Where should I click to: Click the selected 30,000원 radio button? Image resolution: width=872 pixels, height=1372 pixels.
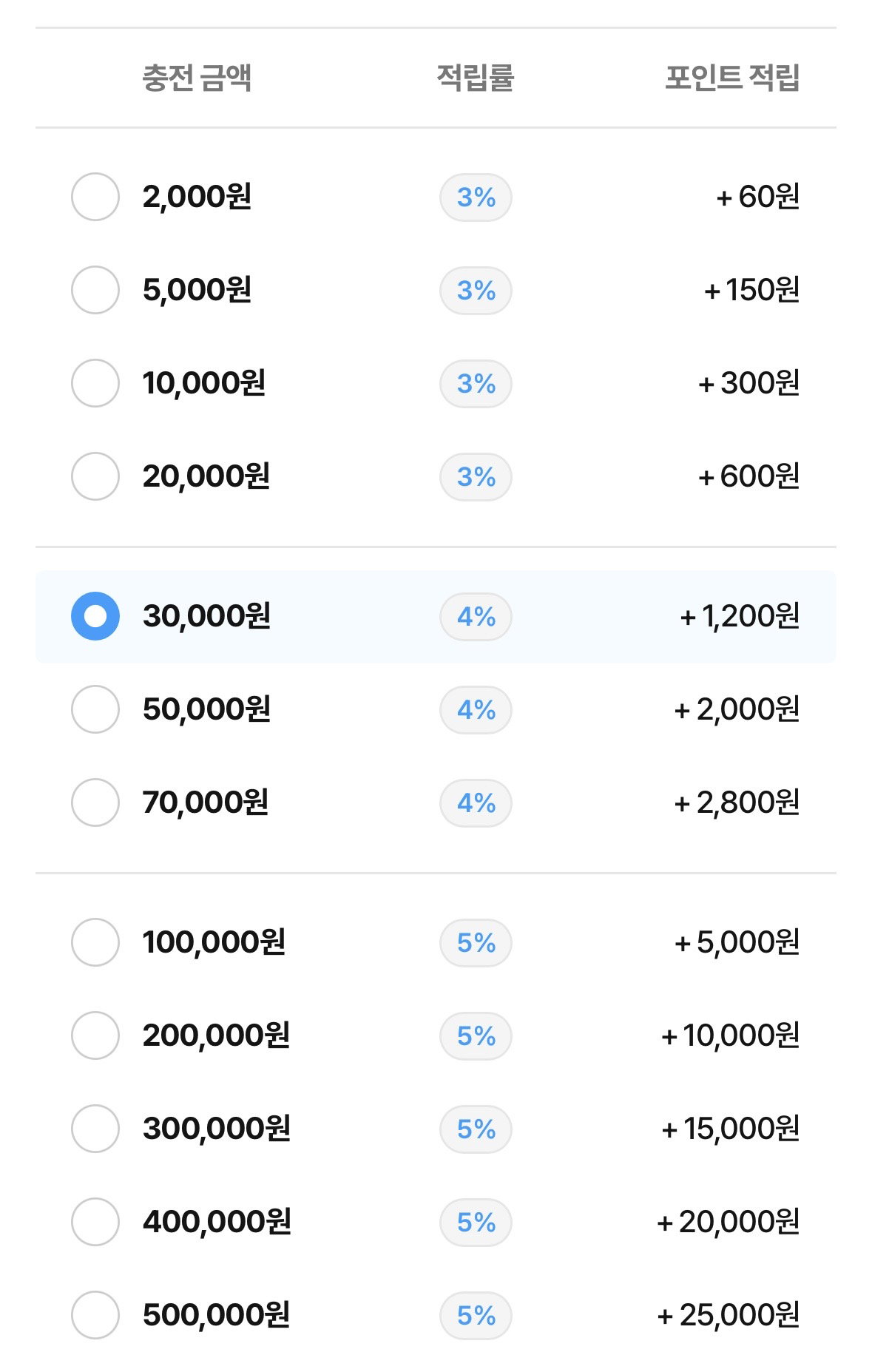pyautogui.click(x=95, y=616)
